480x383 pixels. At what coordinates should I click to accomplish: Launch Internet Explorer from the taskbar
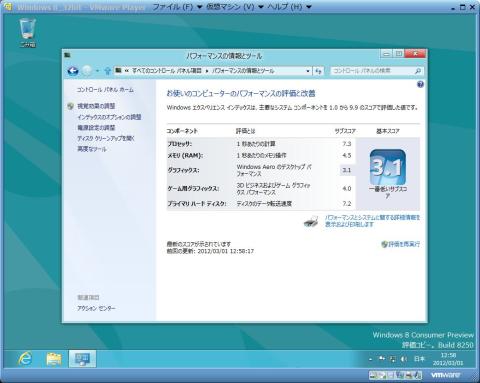25,359
